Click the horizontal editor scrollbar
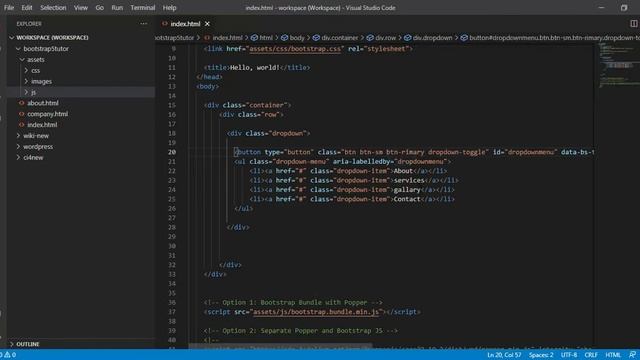The height and width of the screenshot is (360, 640). (x=280, y=347)
